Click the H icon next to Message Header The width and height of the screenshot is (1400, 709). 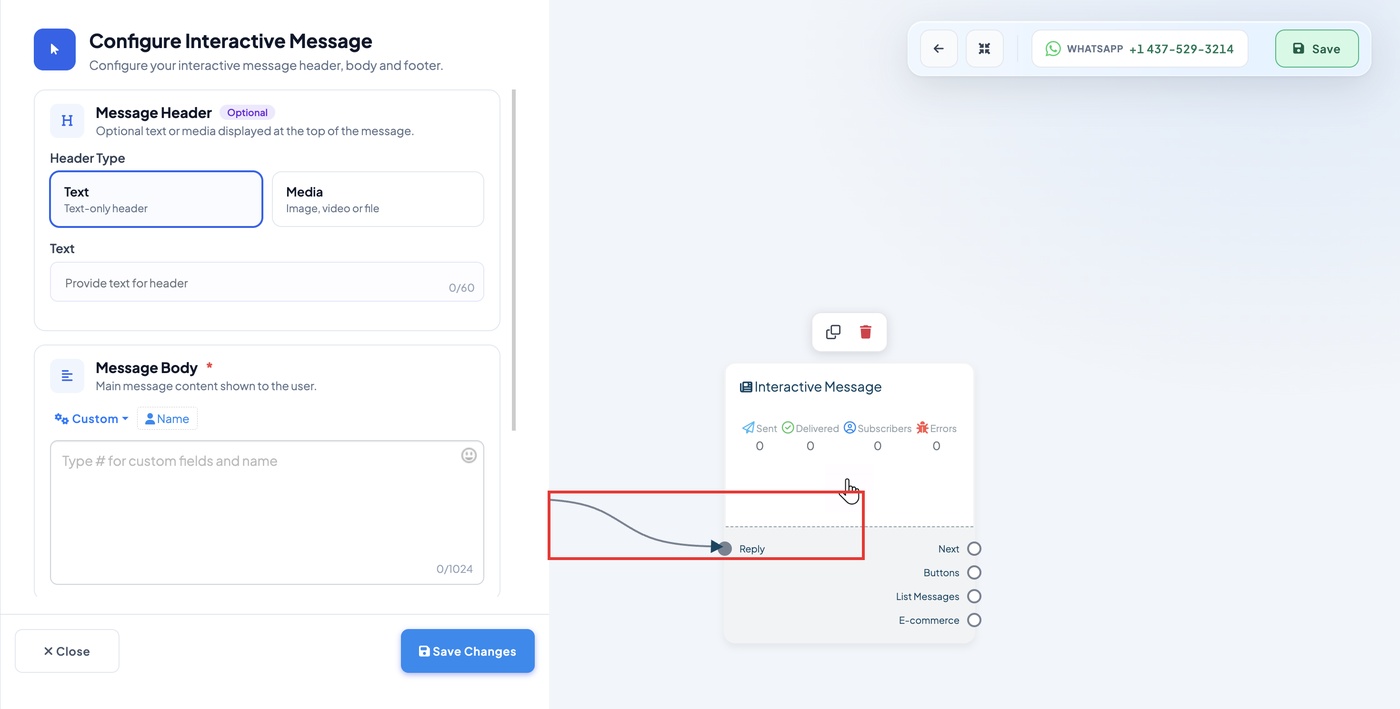point(67,121)
